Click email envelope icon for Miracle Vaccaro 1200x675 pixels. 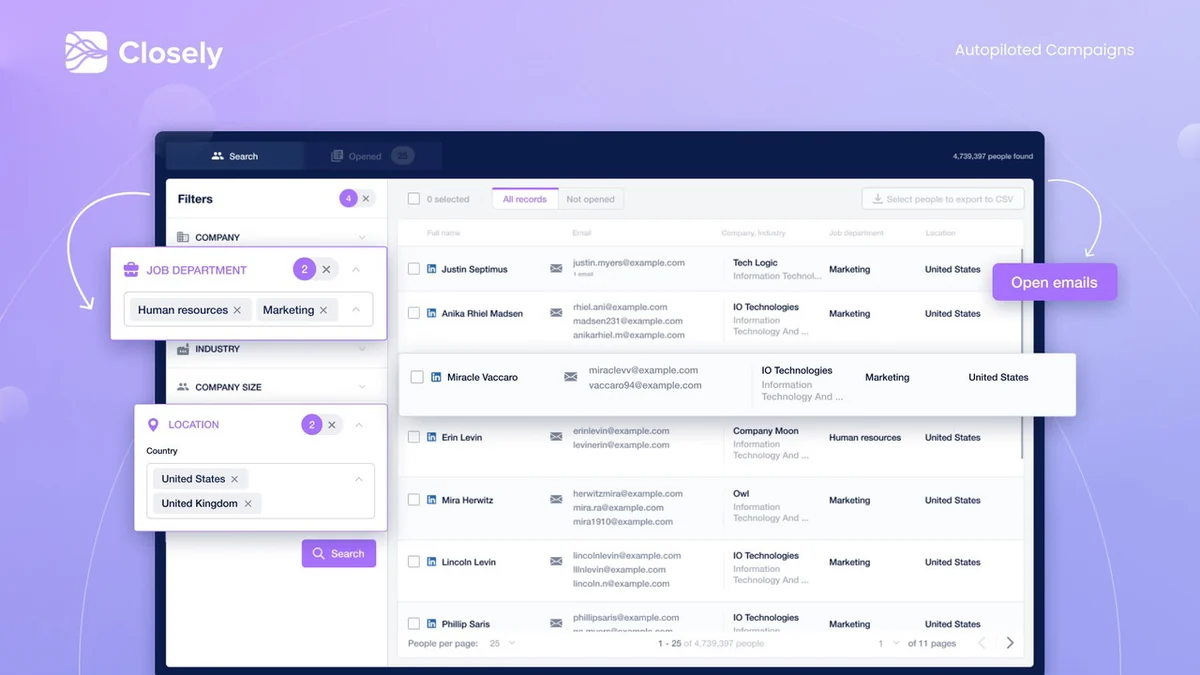570,377
